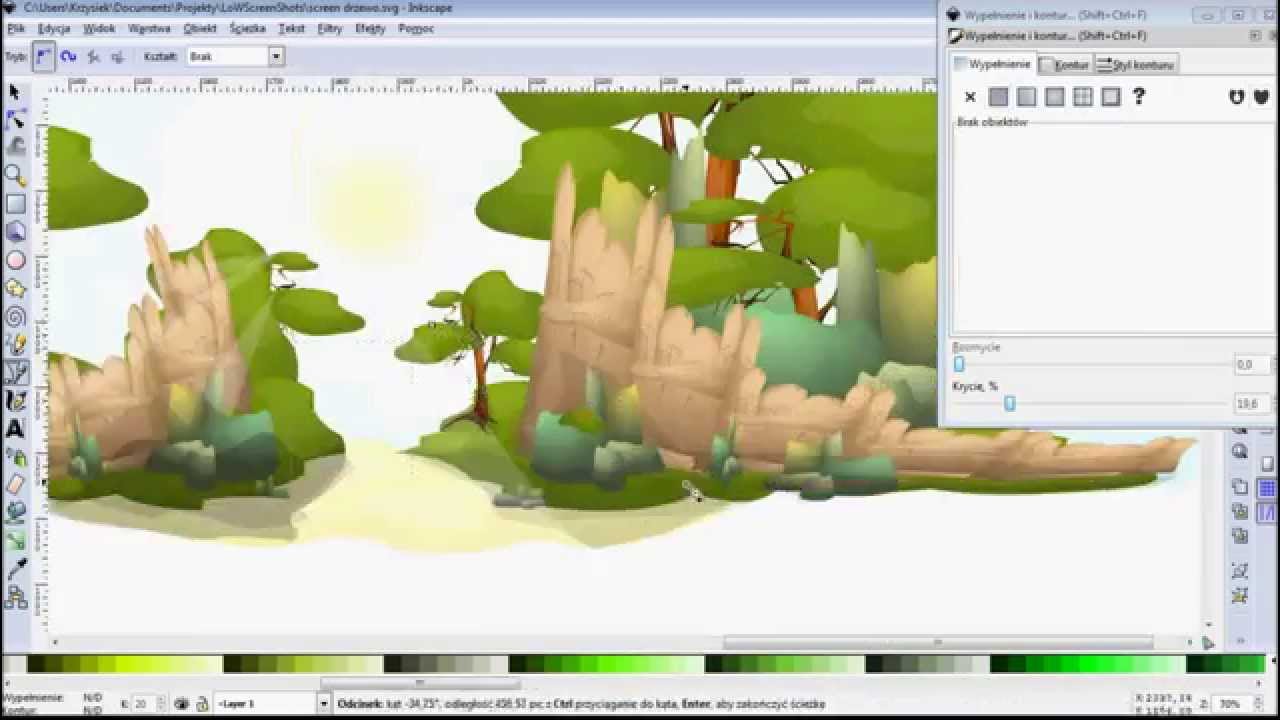Open the Layer 1 selector dropdown
Screen dimensions: 1280x720
pyautogui.click(x=322, y=703)
